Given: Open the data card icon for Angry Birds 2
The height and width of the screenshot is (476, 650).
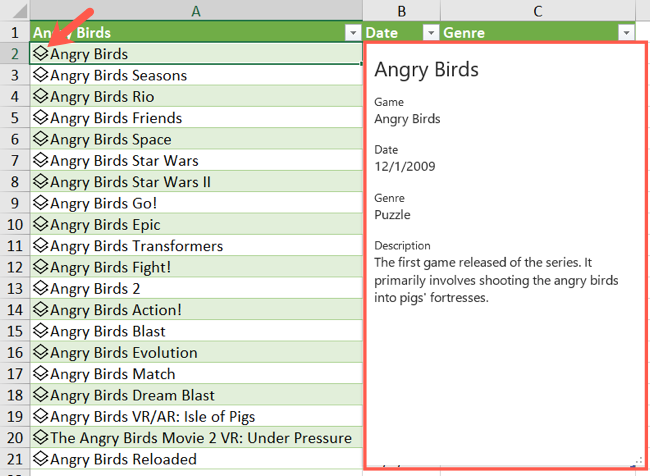Looking at the screenshot, I should click(x=41, y=289).
